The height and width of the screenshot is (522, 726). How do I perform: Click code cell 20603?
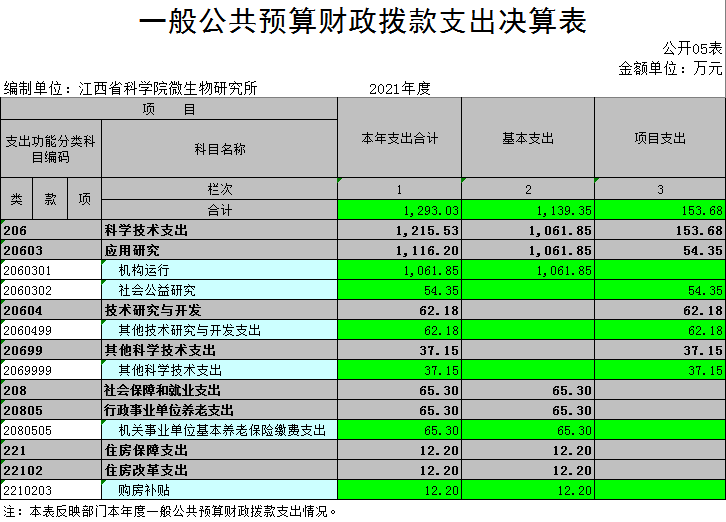(51, 250)
